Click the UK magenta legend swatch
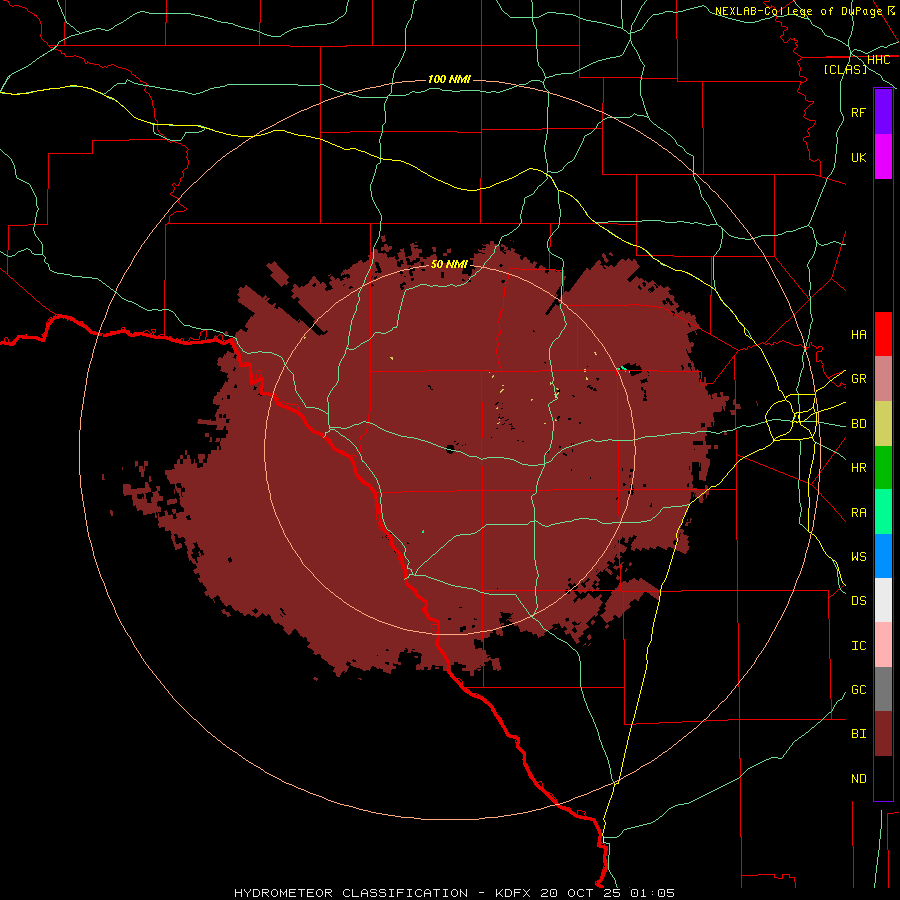900x900 pixels. coord(883,156)
